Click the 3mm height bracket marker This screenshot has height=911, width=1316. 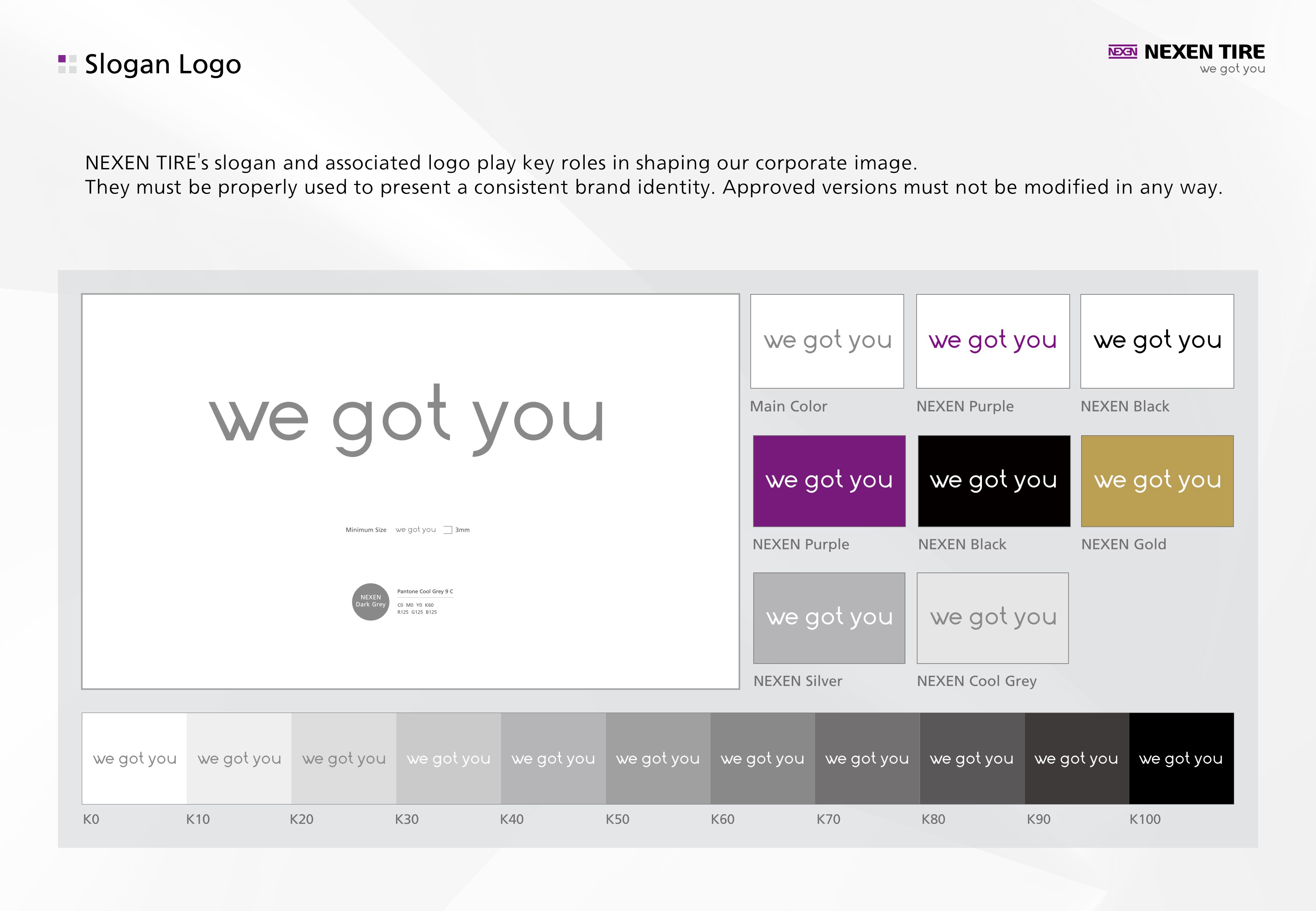click(x=448, y=530)
